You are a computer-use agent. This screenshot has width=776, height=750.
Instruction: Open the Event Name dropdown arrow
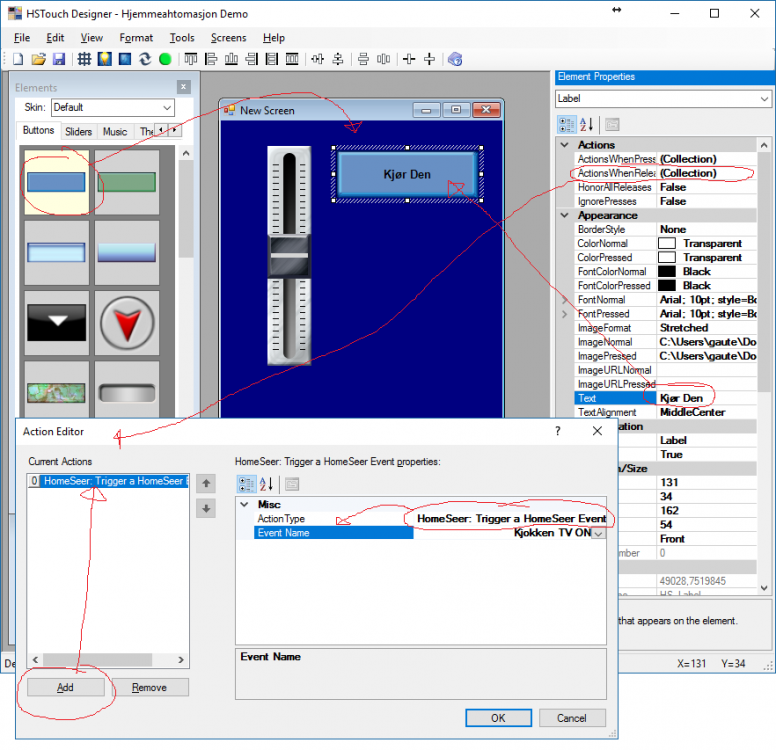coord(598,534)
